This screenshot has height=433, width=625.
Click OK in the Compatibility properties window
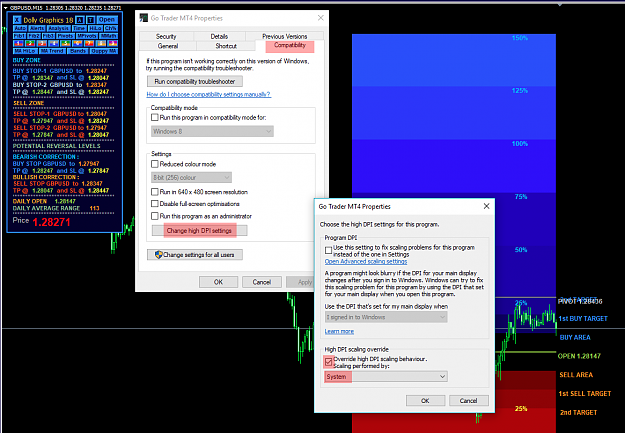(x=218, y=282)
